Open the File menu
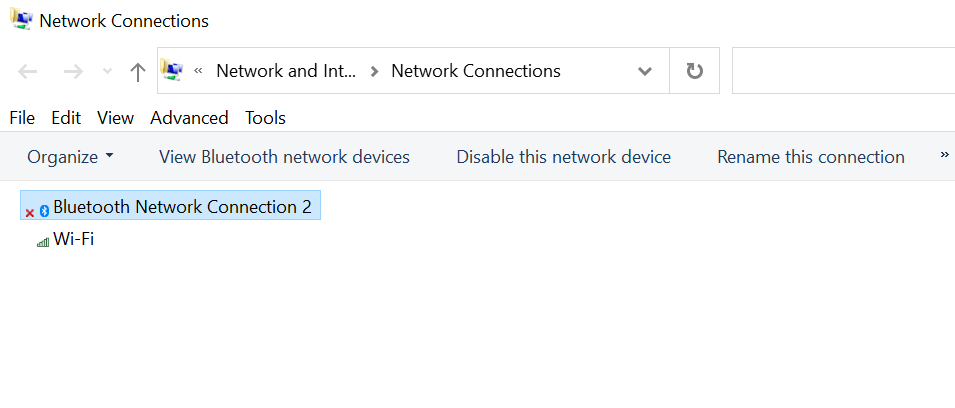The height and width of the screenshot is (408, 955). pyautogui.click(x=22, y=118)
